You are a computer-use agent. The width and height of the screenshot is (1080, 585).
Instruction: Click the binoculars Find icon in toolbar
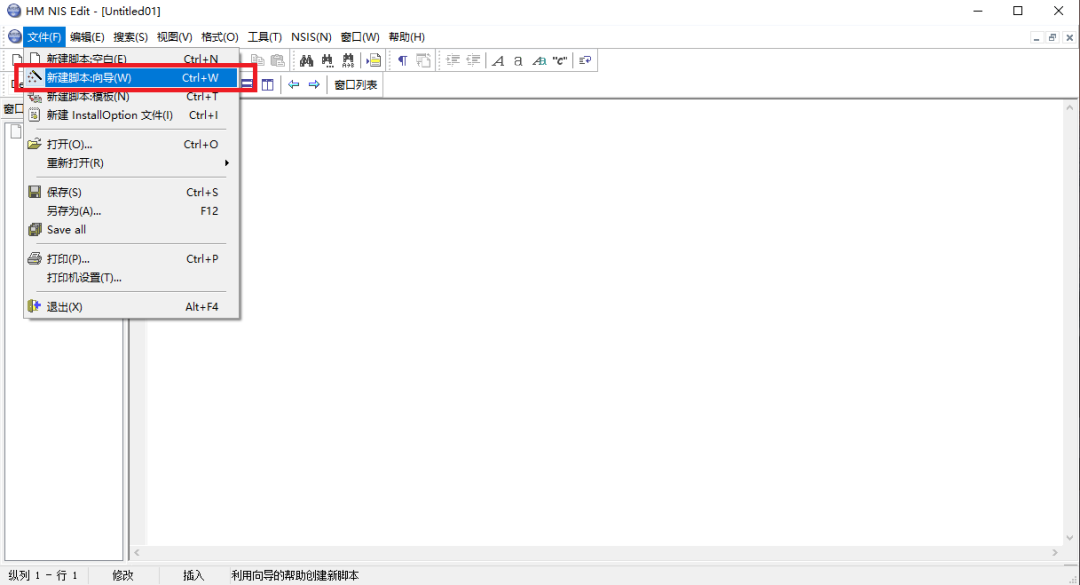tap(307, 60)
